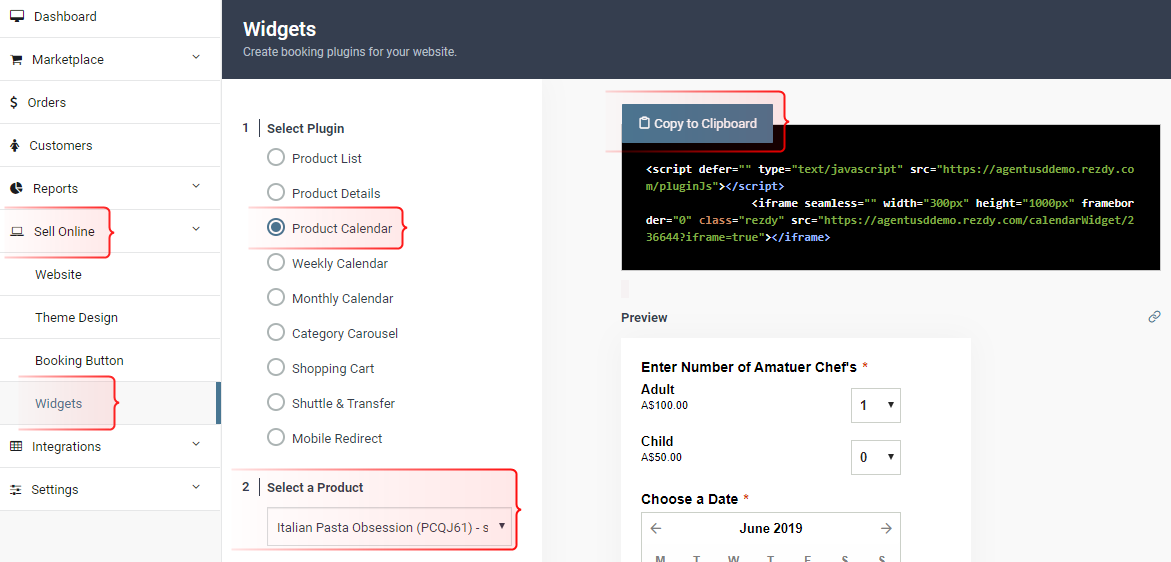The height and width of the screenshot is (562, 1171).
Task: Click the Widgets page heading
Action: click(279, 29)
